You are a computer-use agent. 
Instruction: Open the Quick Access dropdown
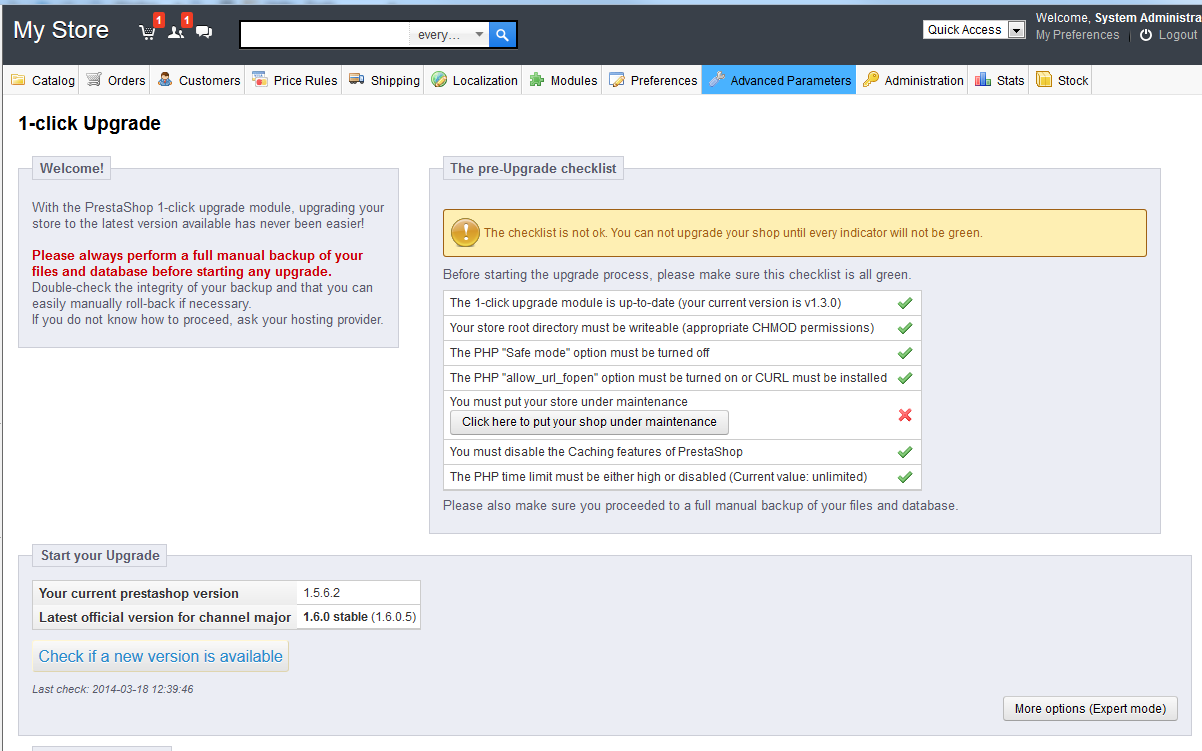[974, 30]
